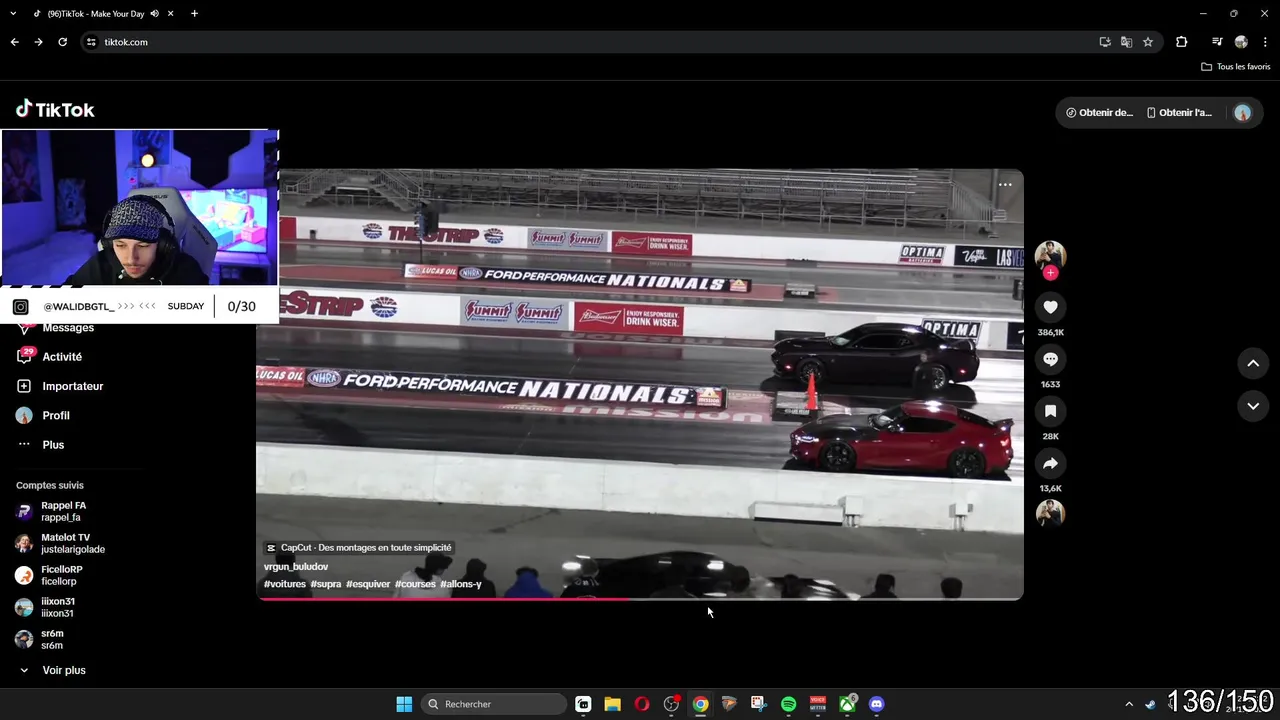Open vrgun_buludov creator username
Screen dimensions: 1280x720
[296, 567]
